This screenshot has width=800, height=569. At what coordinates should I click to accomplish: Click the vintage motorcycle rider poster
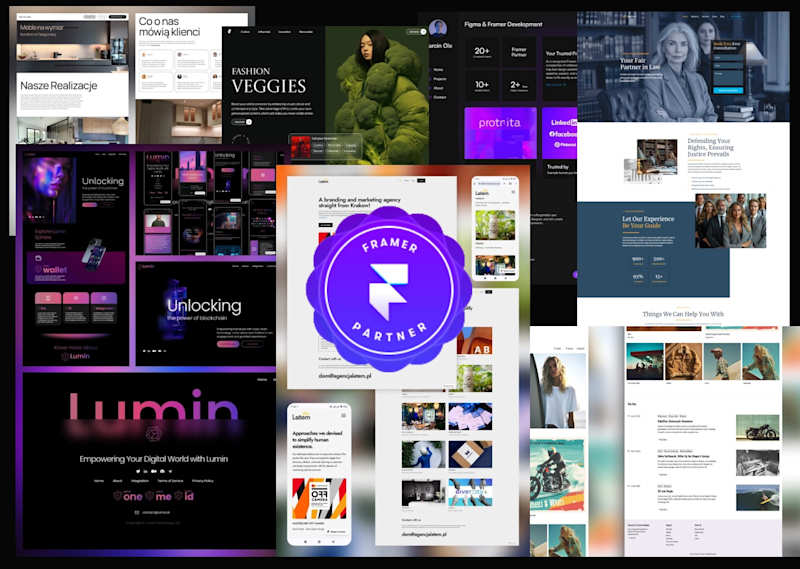tap(557, 476)
